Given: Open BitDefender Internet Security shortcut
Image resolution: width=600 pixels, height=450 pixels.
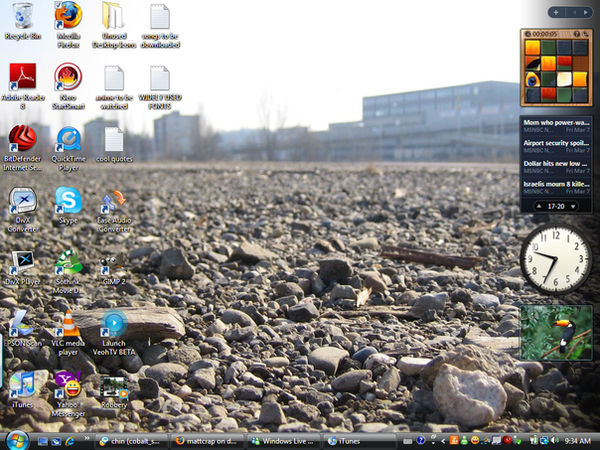Looking at the screenshot, I should 23,148.
